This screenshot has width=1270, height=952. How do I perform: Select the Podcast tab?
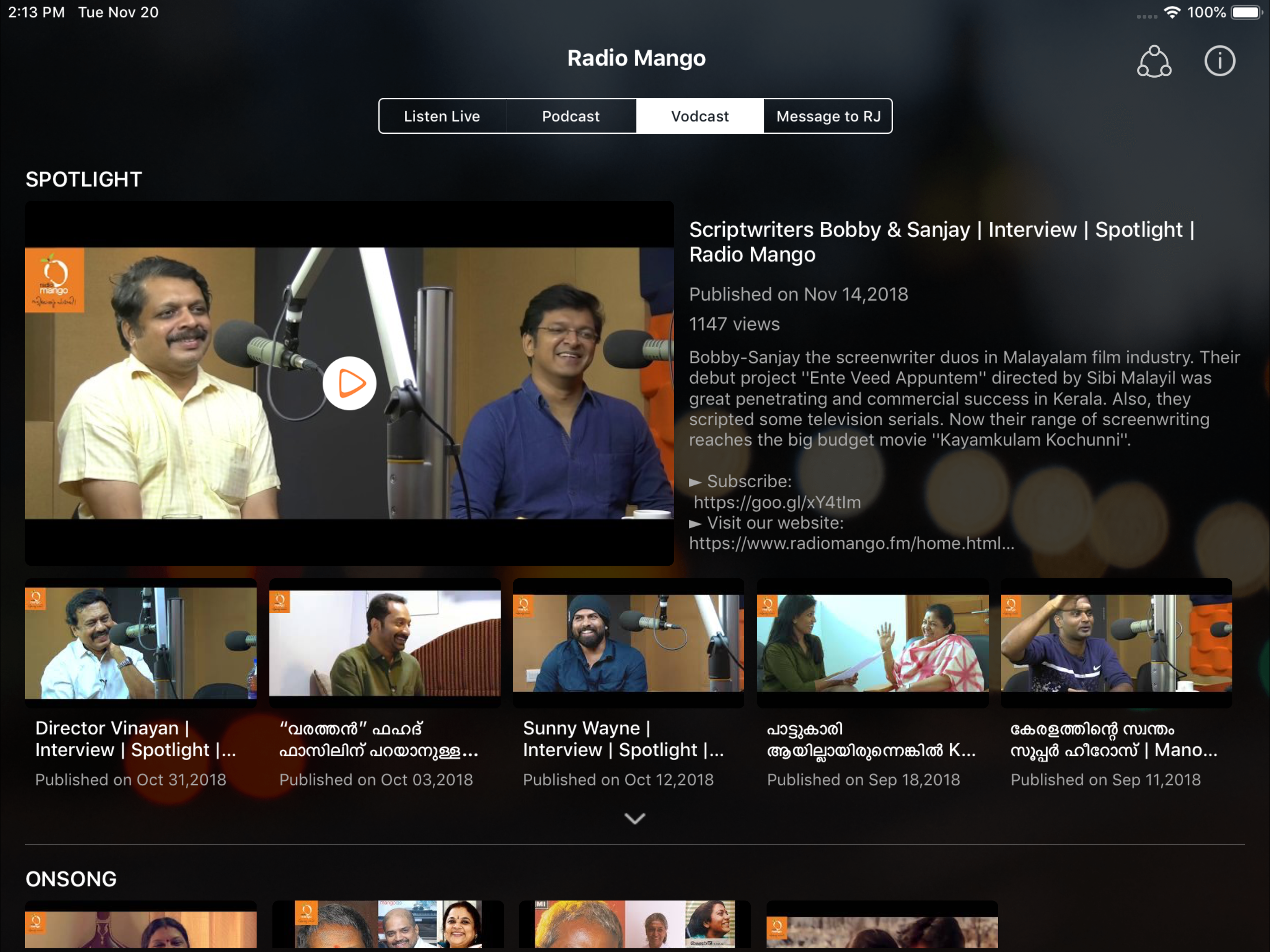click(570, 116)
